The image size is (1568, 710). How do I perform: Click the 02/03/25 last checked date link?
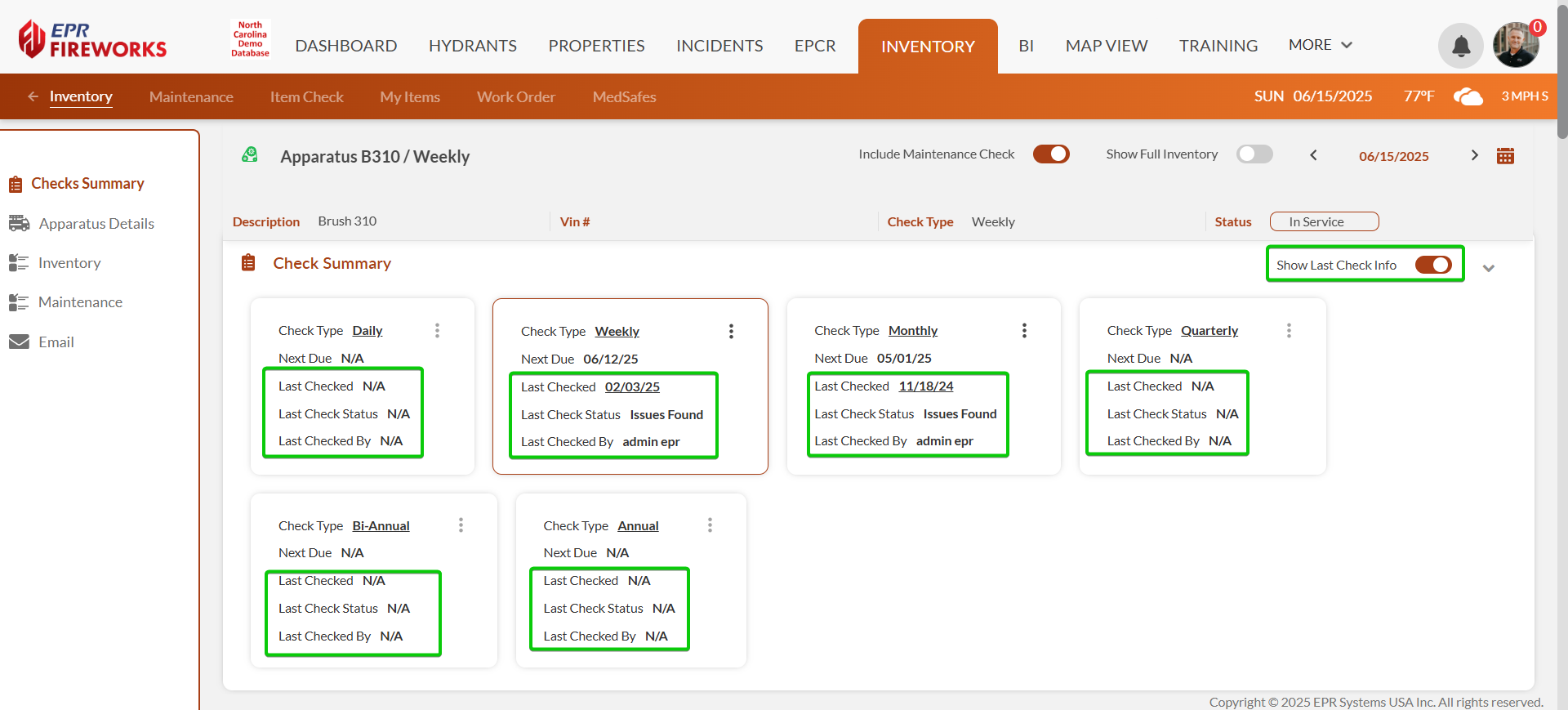[x=631, y=387]
